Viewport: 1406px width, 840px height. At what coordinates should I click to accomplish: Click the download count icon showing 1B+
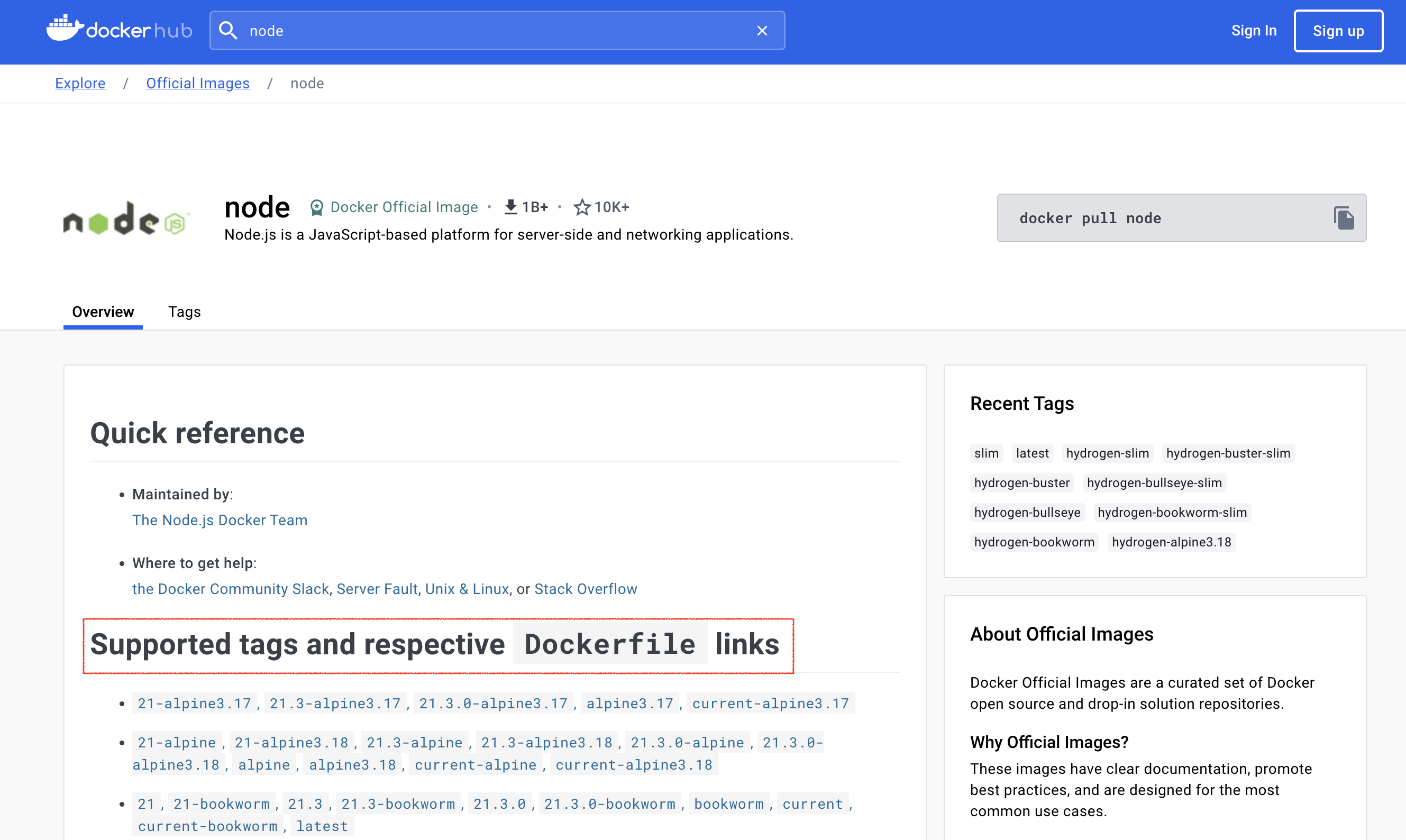point(511,207)
